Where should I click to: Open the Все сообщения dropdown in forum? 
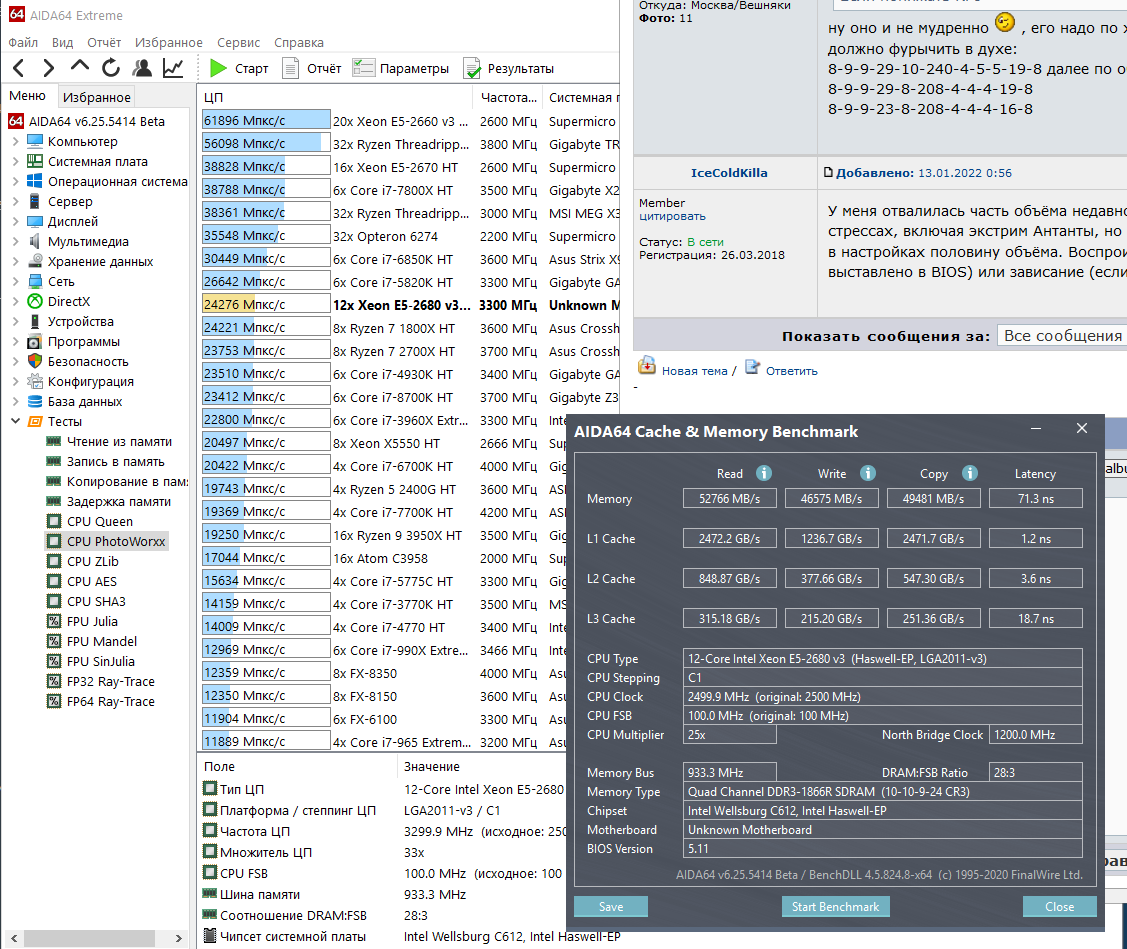1062,336
